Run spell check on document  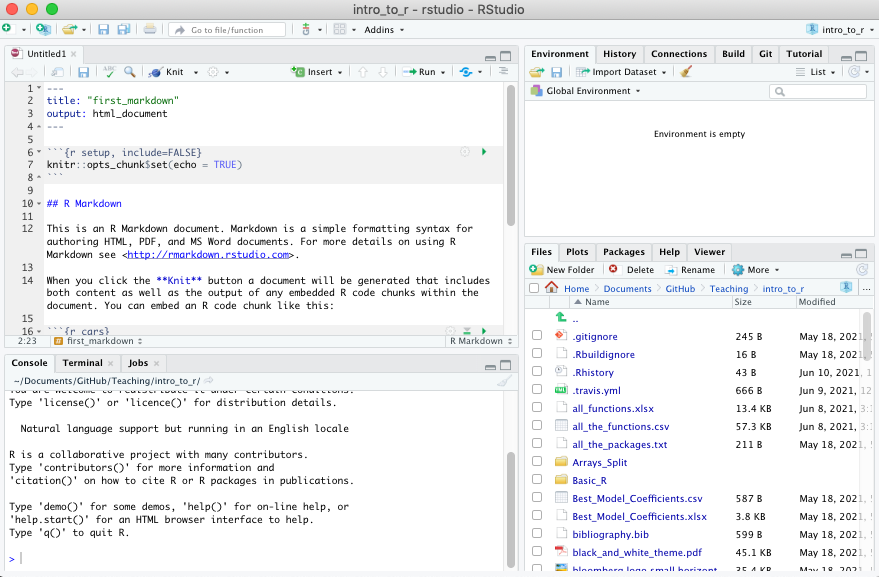point(109,71)
